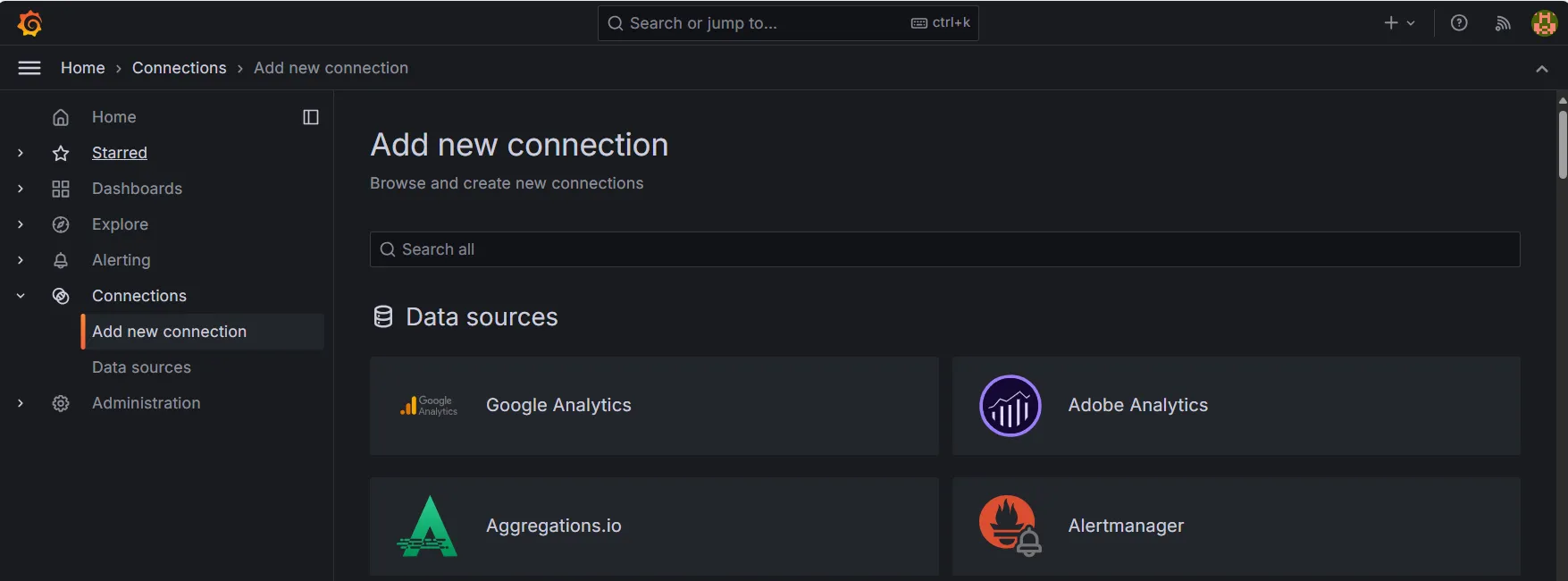Screen dimensions: 1568x581
Task: Toggle the hamburger navigation menu
Action: (x=29, y=68)
